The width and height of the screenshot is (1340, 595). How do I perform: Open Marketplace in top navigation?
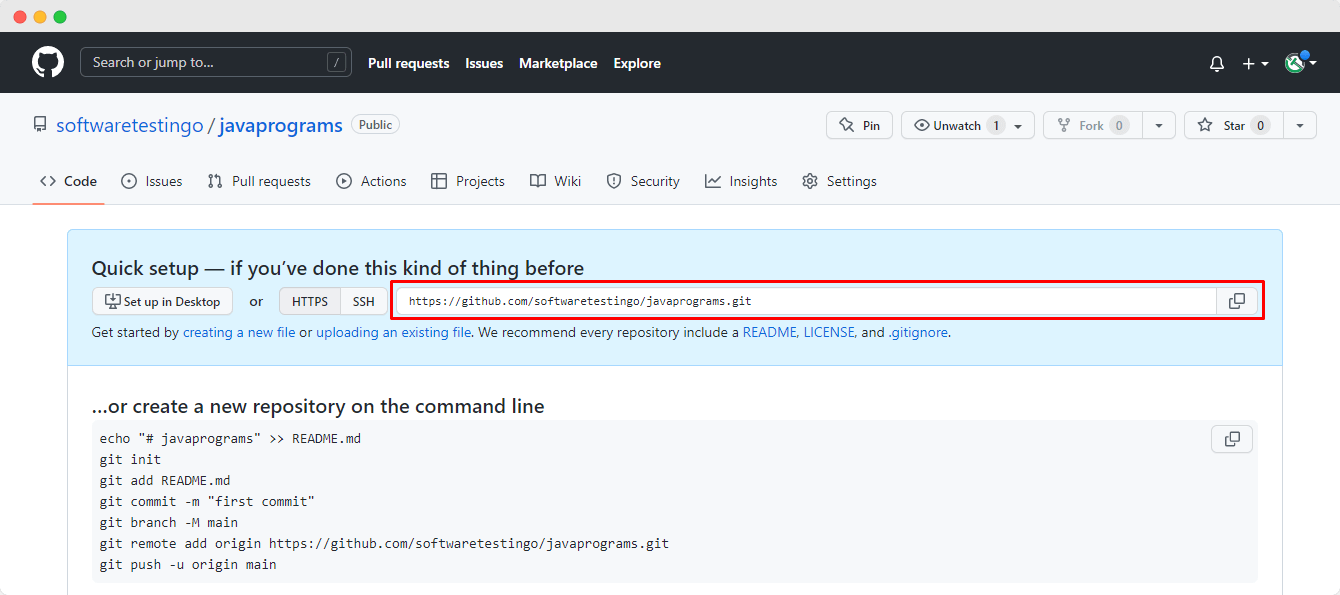[x=558, y=63]
